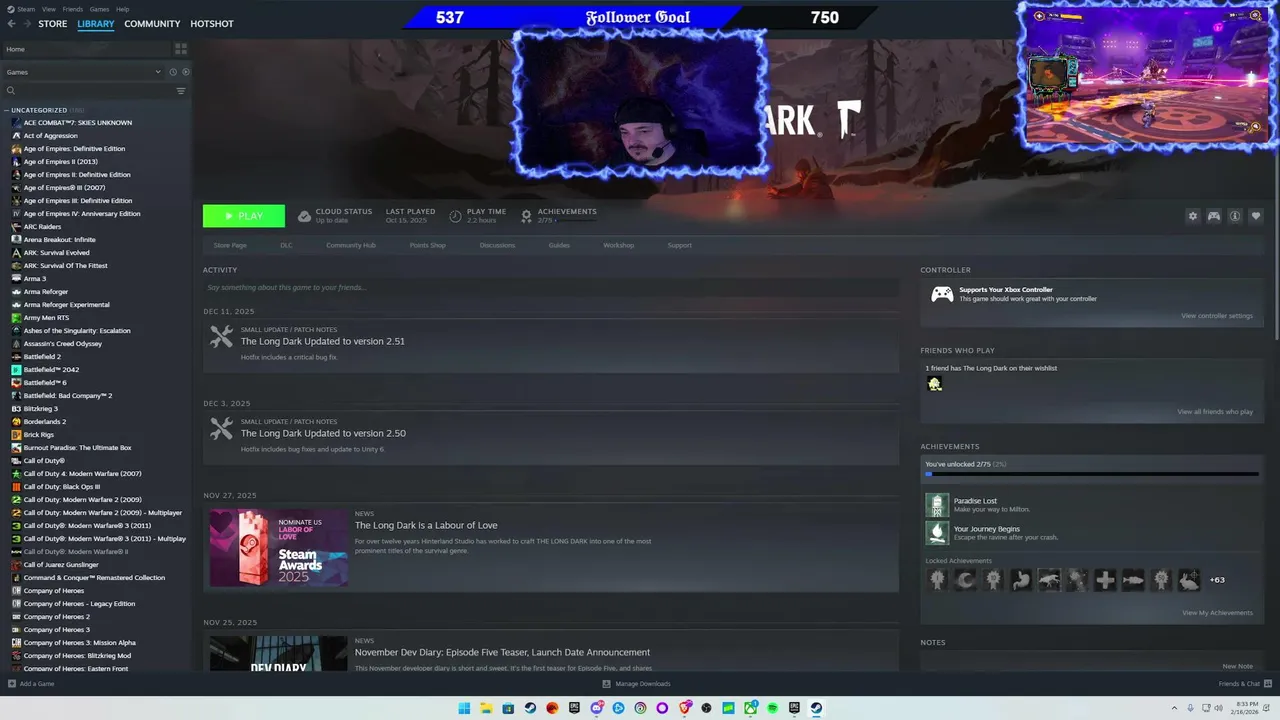Click New Note in Notes
Viewport: 1280px width, 720px height.
click(x=1237, y=666)
